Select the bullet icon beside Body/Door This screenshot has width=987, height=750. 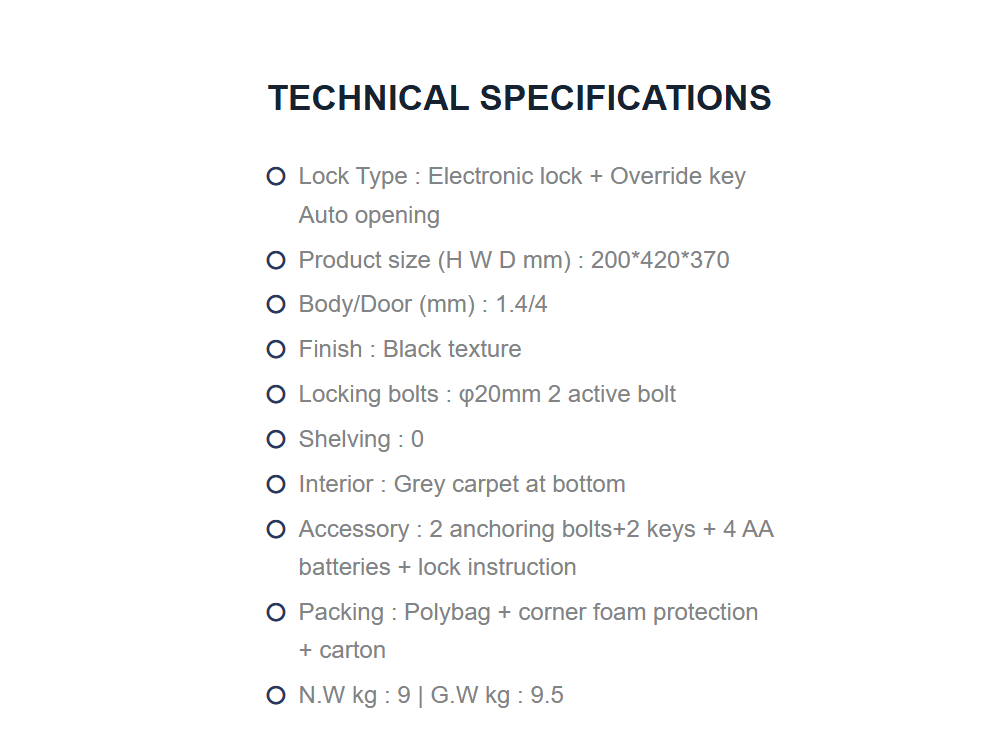click(x=276, y=305)
